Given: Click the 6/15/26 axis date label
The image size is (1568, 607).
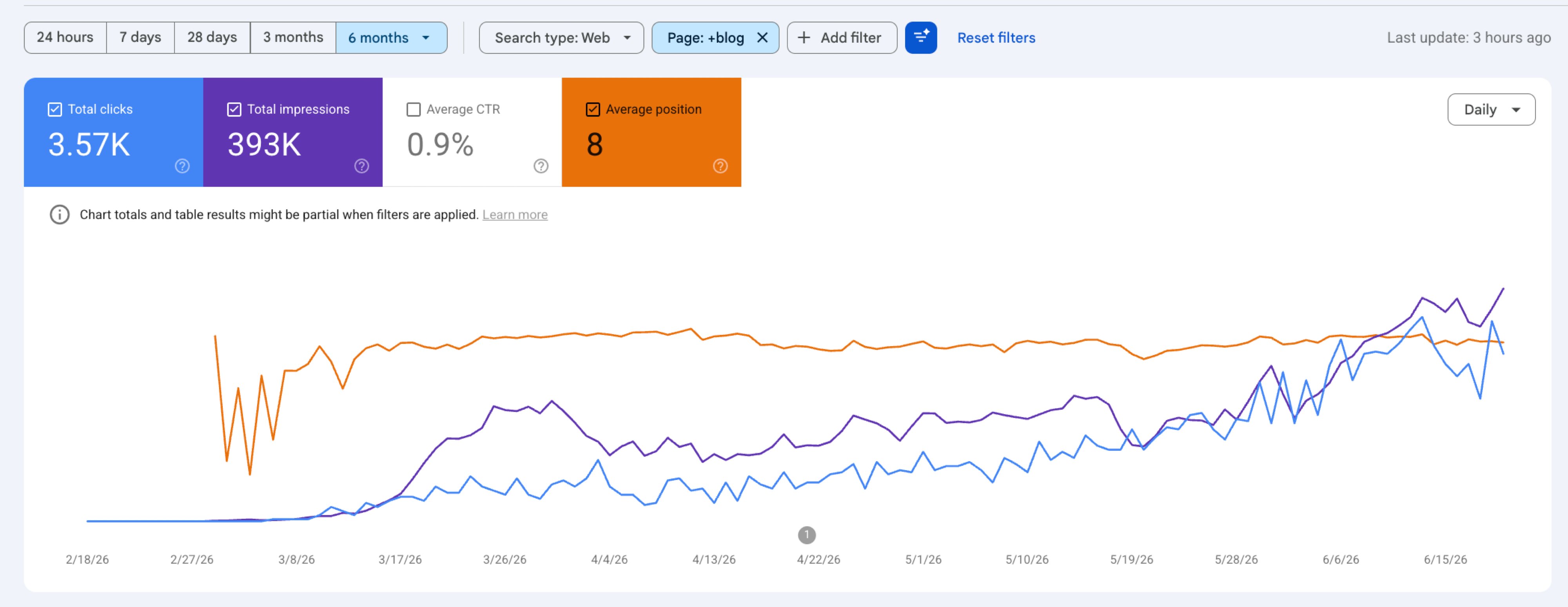Looking at the screenshot, I should (x=1445, y=560).
